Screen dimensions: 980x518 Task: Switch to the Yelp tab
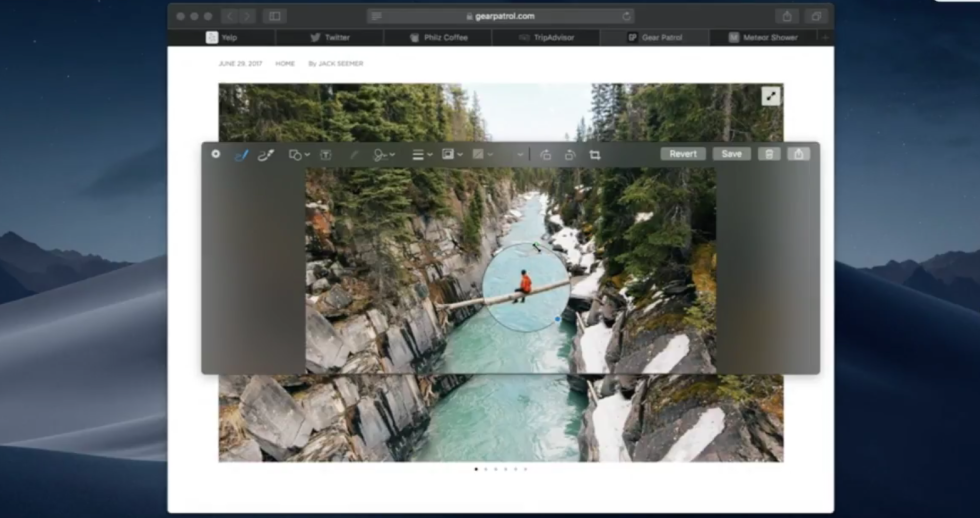[x=221, y=37]
